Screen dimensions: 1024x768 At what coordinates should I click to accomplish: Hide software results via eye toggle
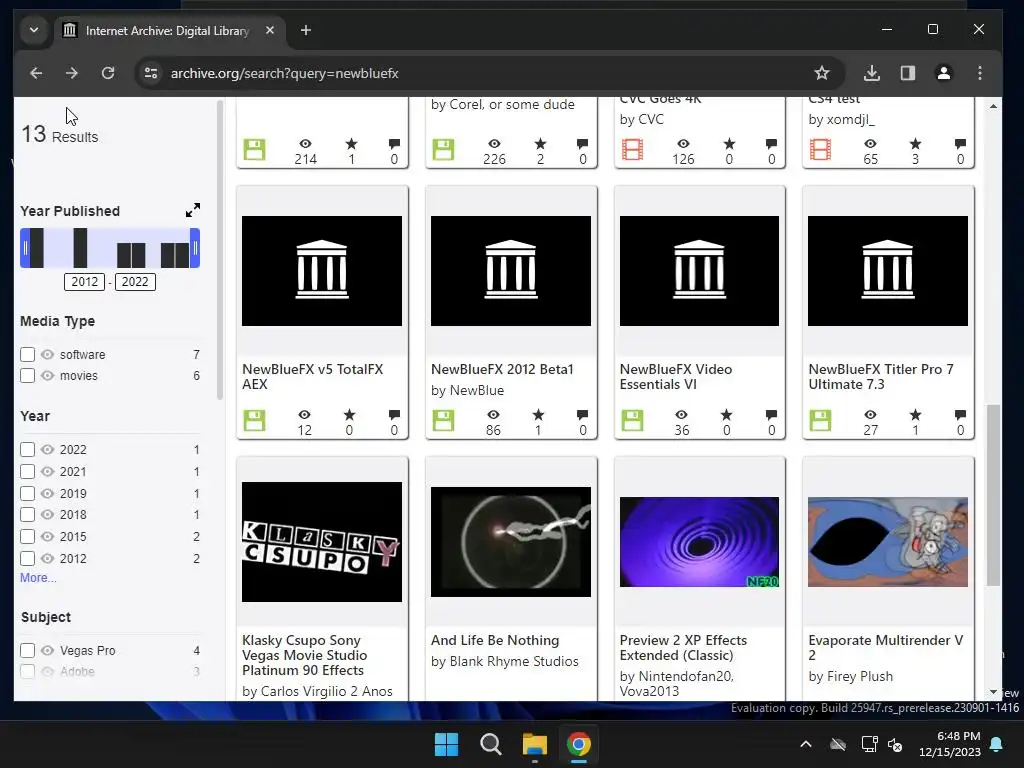[x=47, y=355]
